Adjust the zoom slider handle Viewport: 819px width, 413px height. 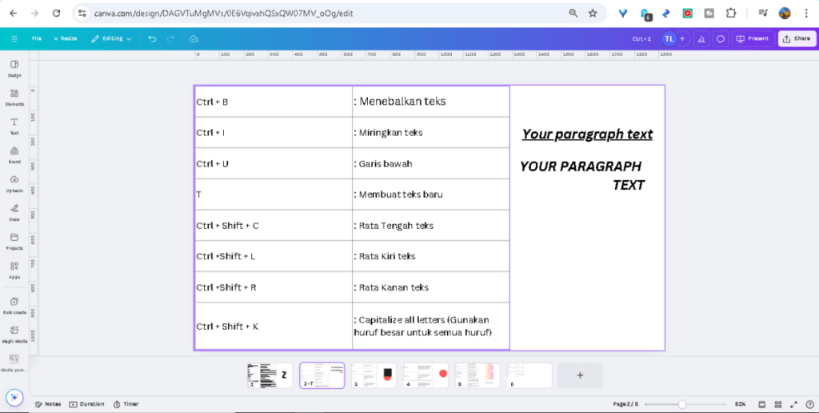[x=682, y=404]
